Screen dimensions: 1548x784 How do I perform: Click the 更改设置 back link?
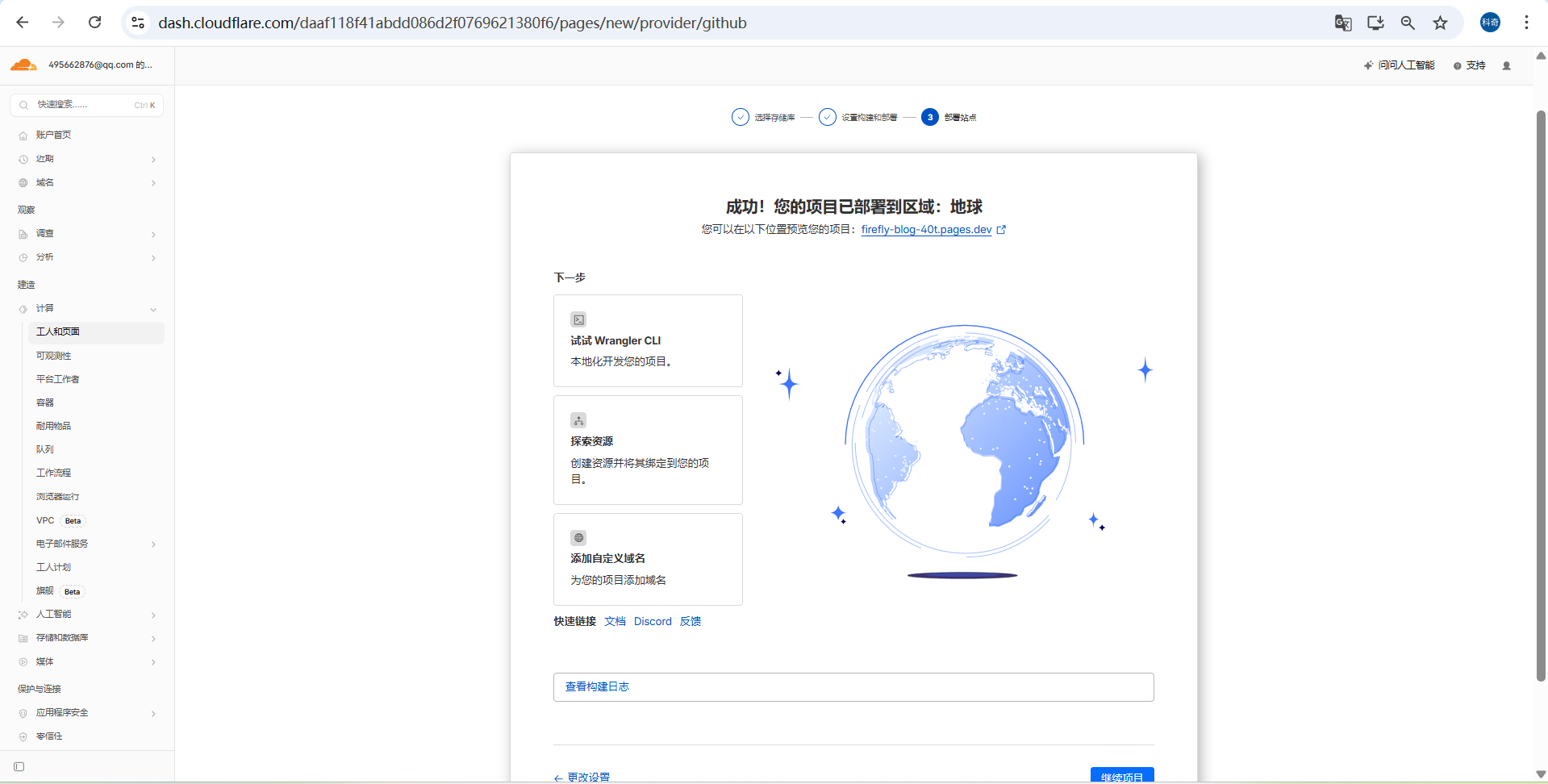click(582, 778)
